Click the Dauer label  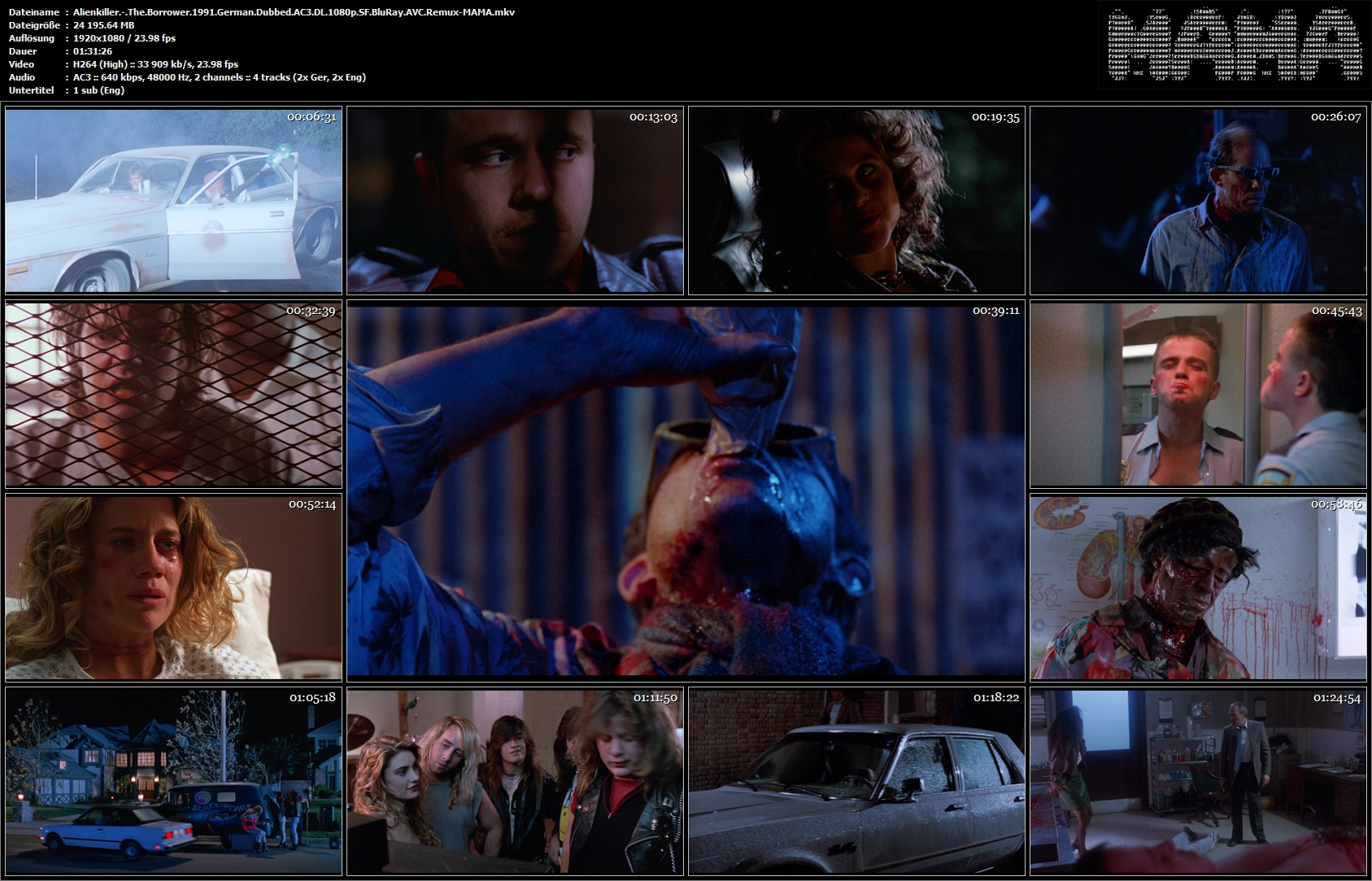point(23,51)
